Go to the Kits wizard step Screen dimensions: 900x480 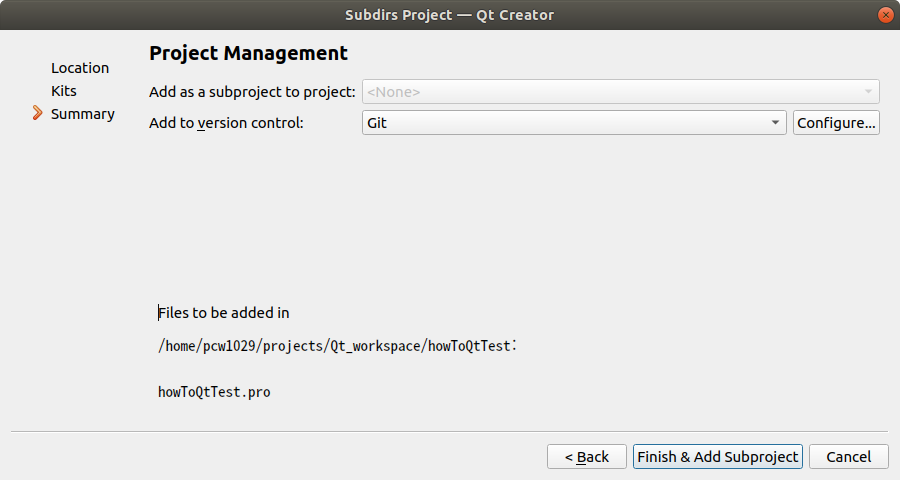[64, 91]
